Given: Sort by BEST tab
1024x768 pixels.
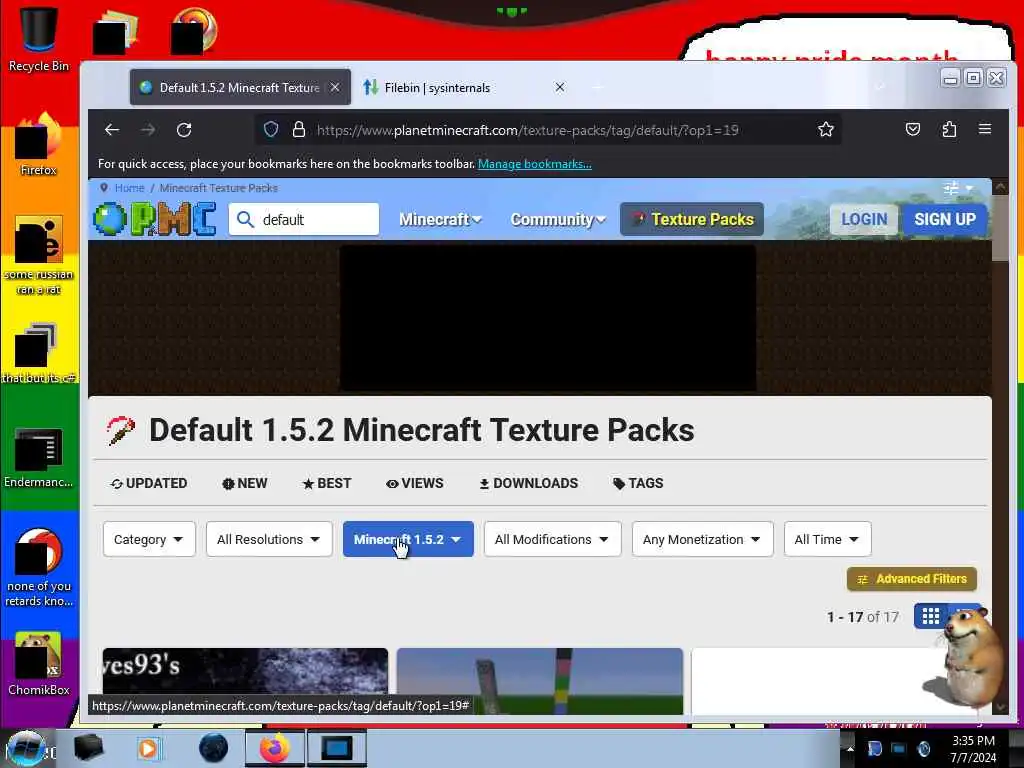Looking at the screenshot, I should click(327, 483).
